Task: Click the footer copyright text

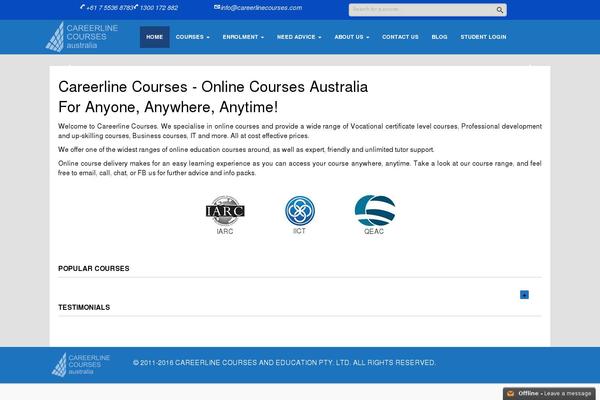Action: point(284,362)
